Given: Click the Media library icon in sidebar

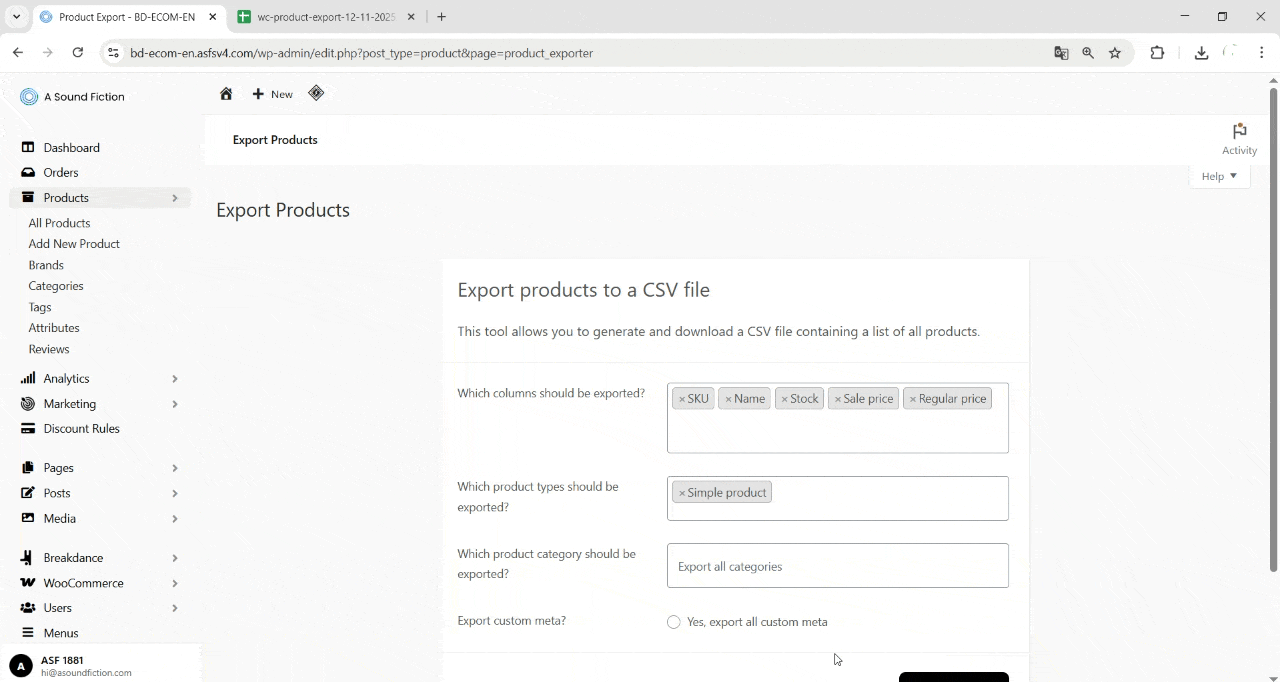Looking at the screenshot, I should click(27, 518).
